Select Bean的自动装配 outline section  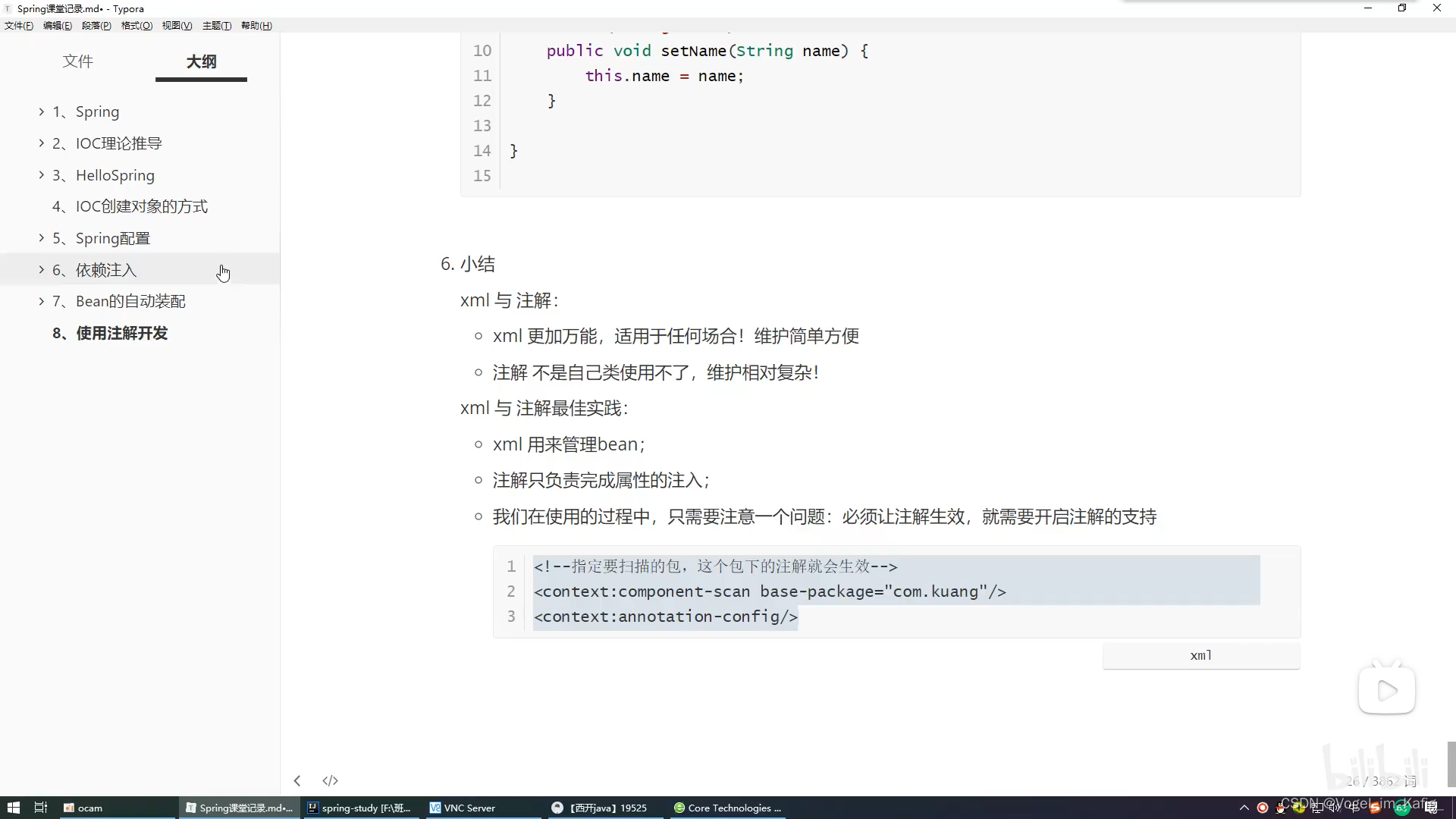131,301
